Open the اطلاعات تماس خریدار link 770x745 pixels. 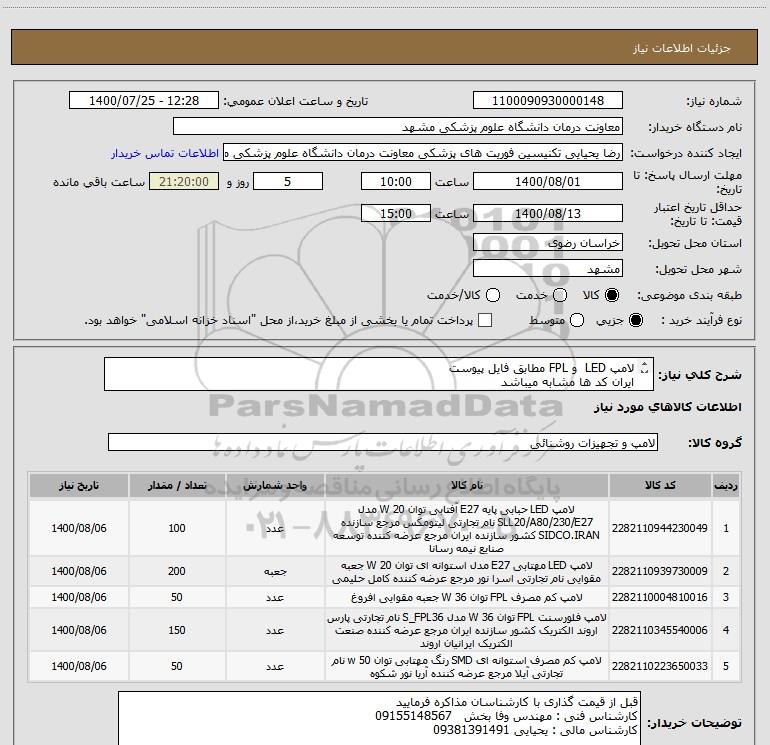(165, 153)
